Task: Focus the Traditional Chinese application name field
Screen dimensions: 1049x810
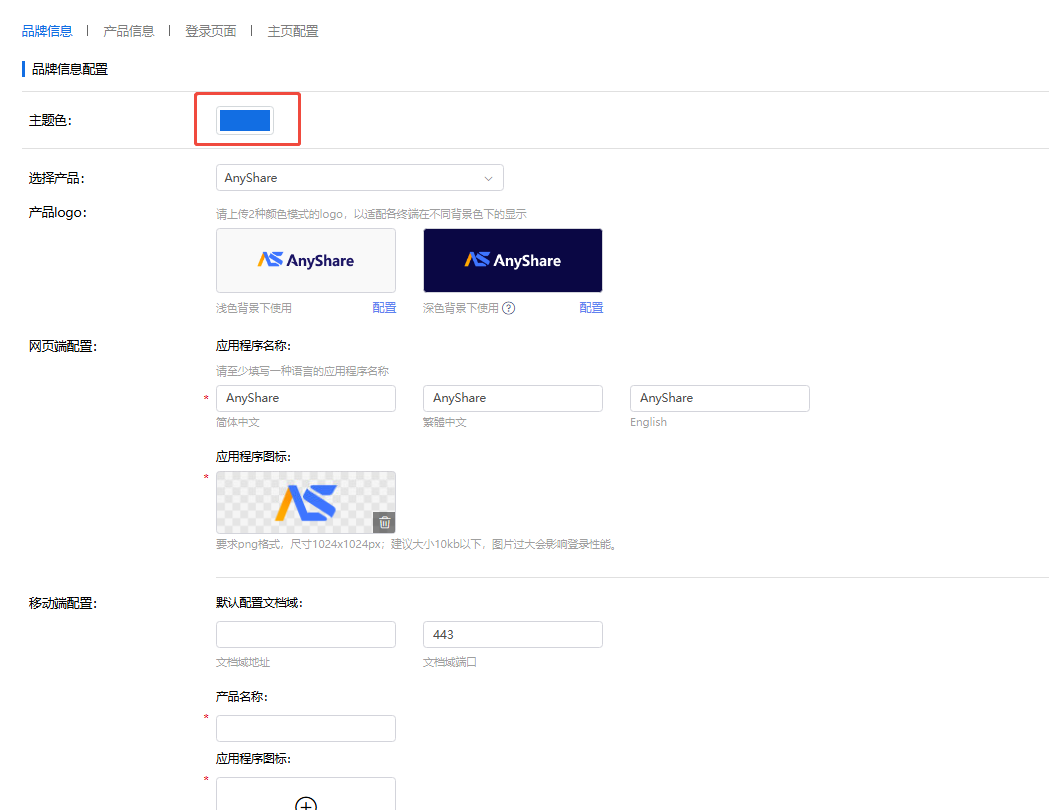Action: (513, 398)
